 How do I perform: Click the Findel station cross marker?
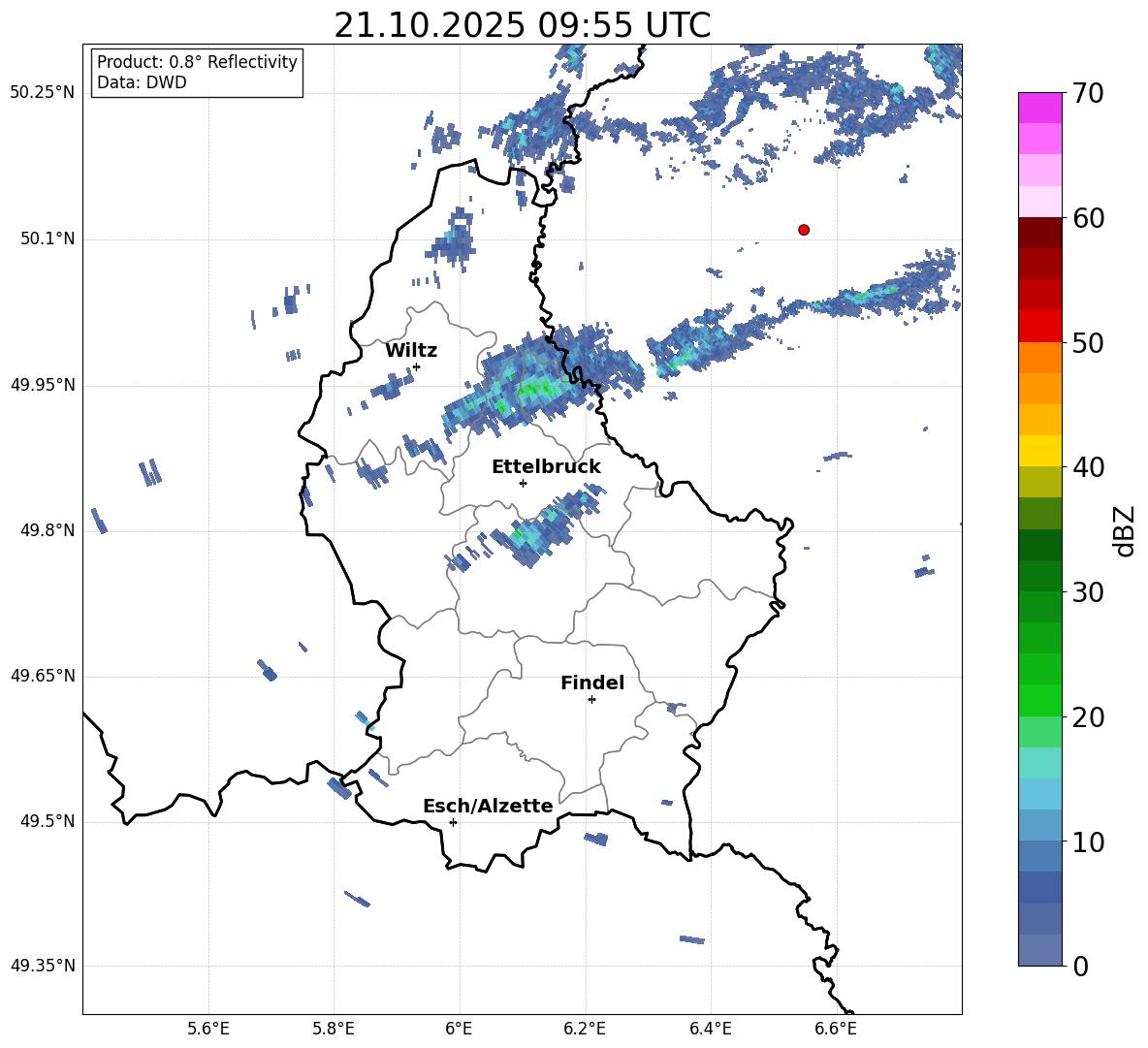pyautogui.click(x=591, y=700)
